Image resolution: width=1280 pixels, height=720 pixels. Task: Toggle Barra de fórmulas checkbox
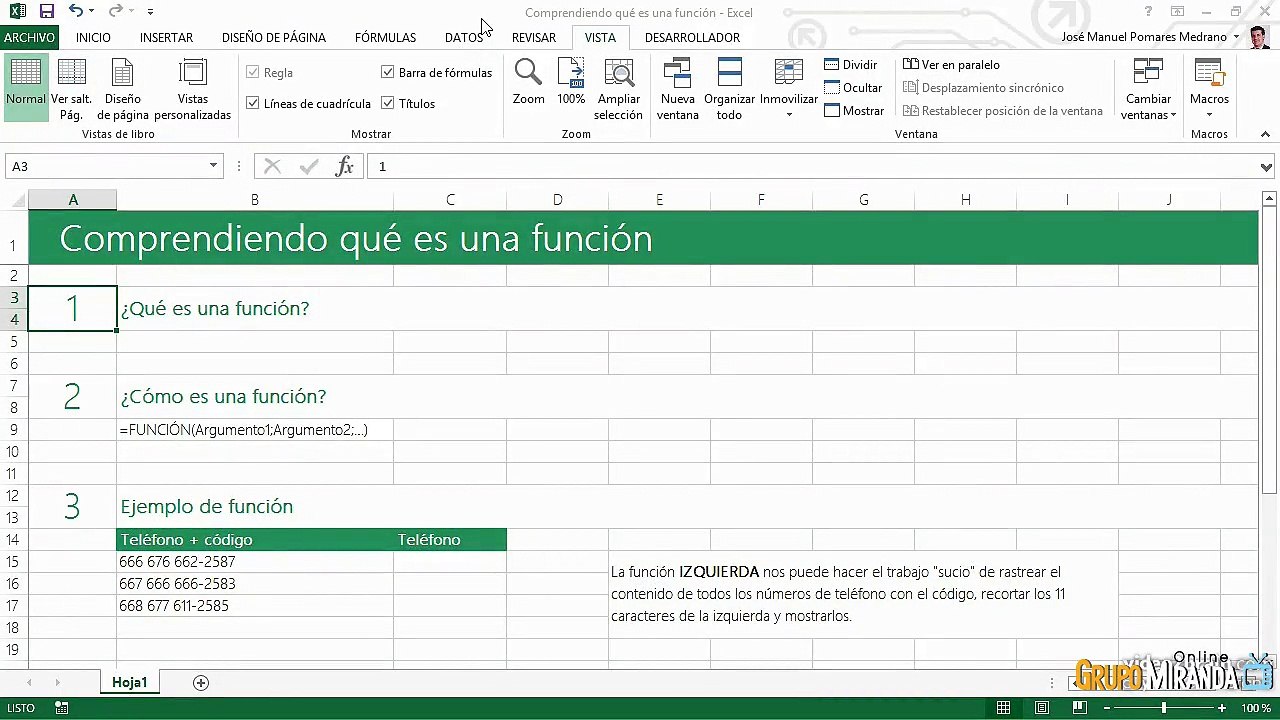(x=388, y=73)
